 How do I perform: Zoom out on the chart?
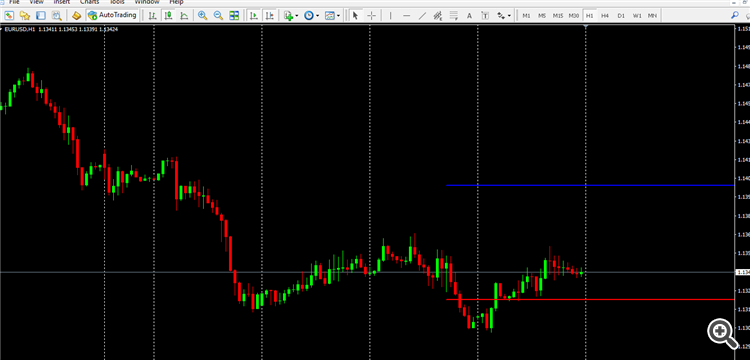tap(218, 16)
